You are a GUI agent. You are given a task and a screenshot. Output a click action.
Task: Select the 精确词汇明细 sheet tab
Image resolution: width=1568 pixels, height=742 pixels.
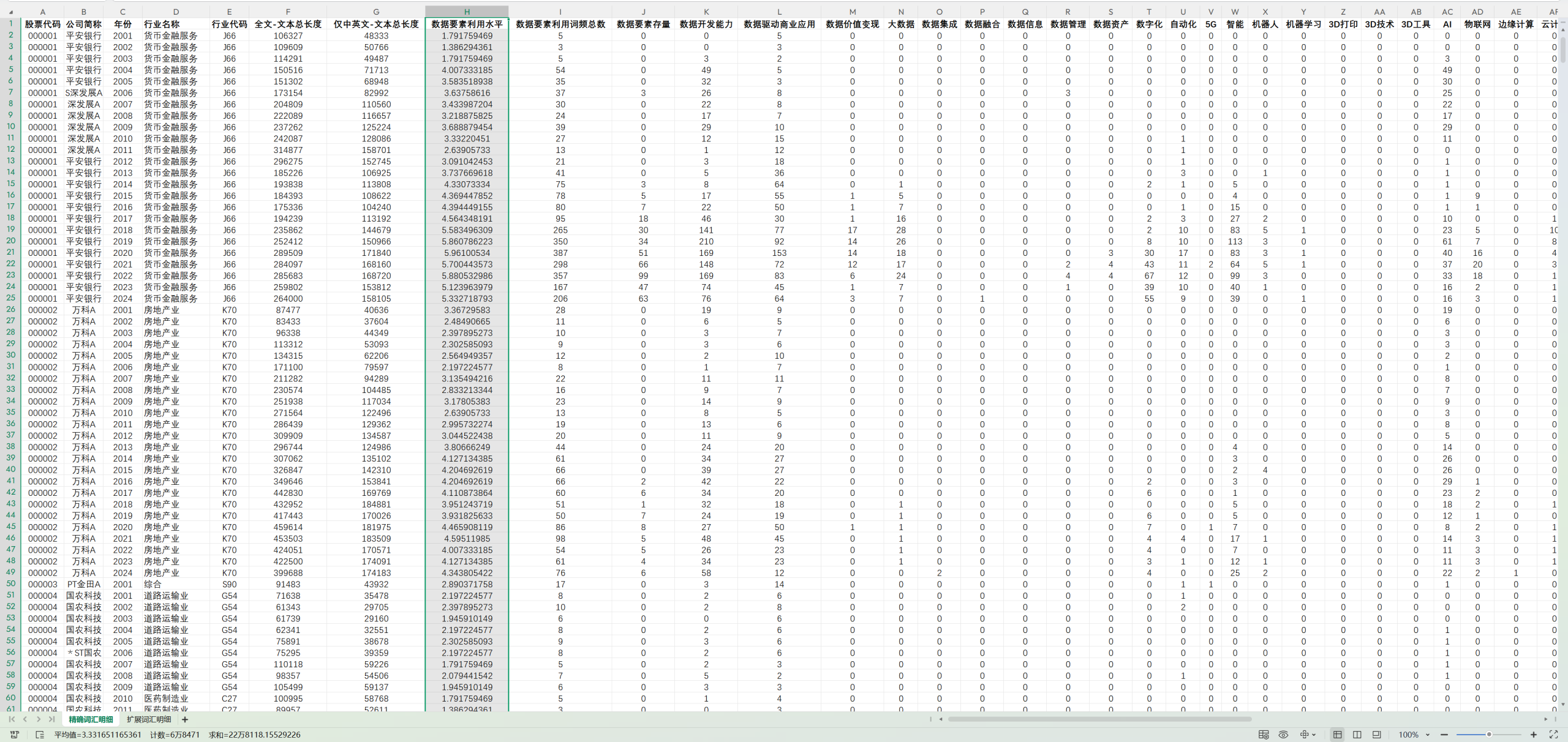(x=91, y=719)
